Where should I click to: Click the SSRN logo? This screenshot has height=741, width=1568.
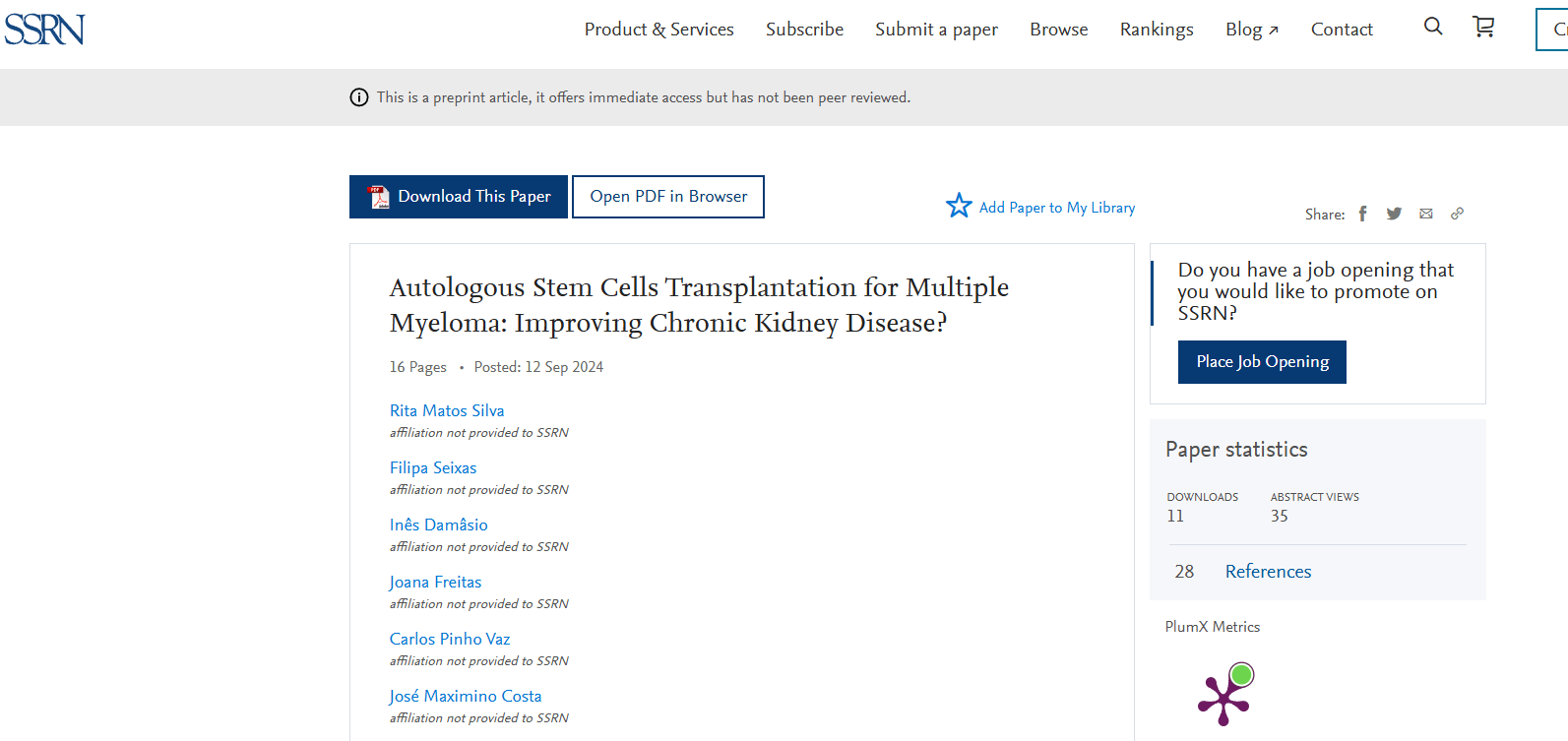tap(44, 30)
